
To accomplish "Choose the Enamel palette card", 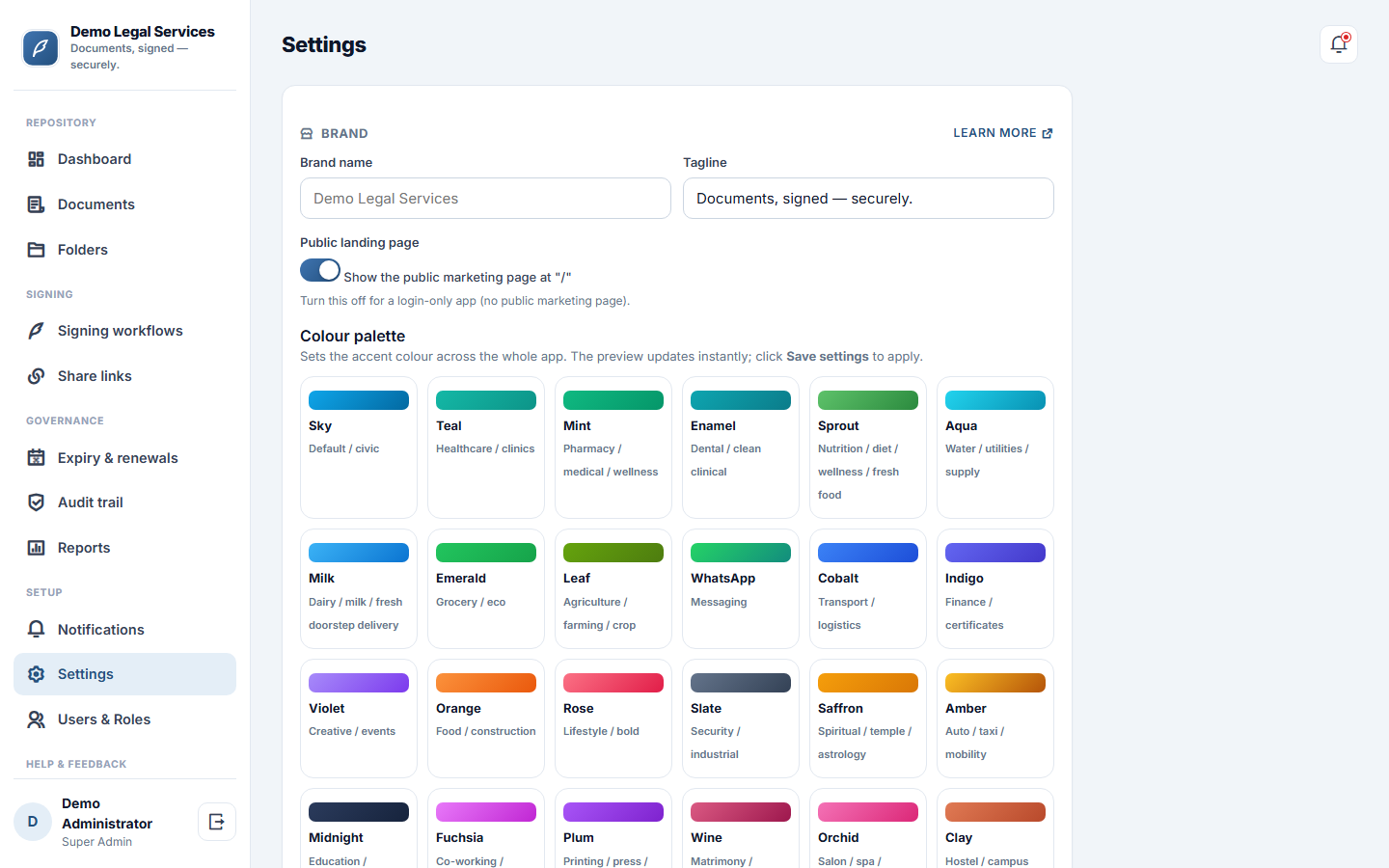I will coord(741,448).
